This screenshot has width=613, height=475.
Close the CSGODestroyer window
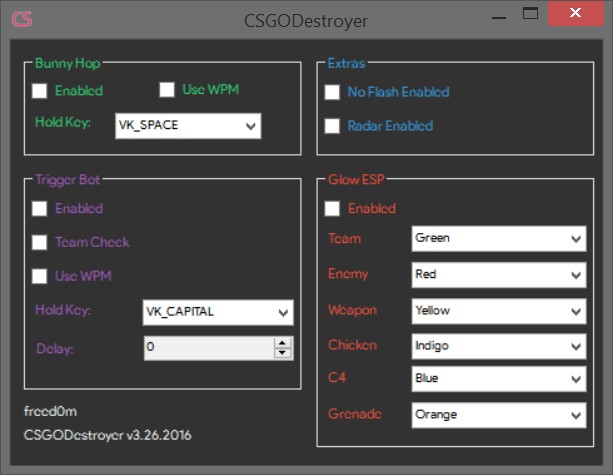coord(575,13)
